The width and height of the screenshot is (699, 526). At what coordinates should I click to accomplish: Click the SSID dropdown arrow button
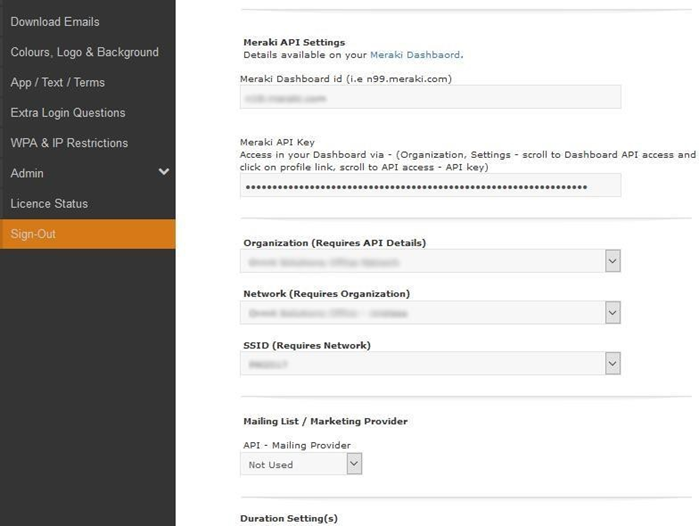(x=612, y=365)
